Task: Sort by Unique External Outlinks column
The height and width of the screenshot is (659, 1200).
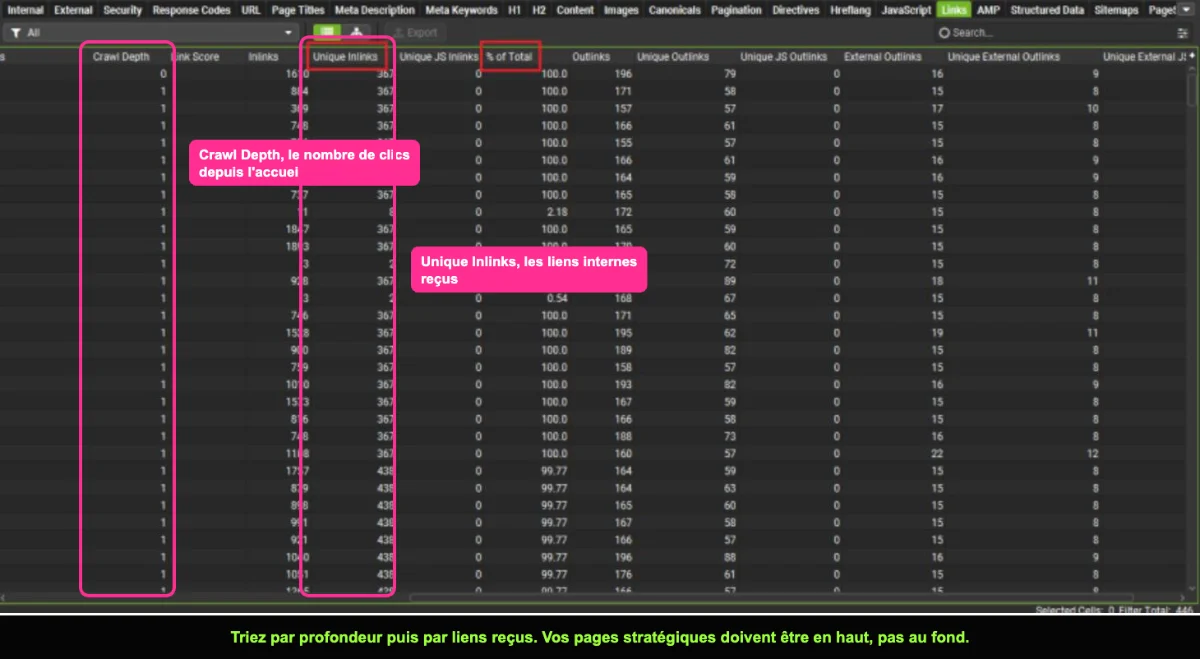Action: (x=1004, y=57)
